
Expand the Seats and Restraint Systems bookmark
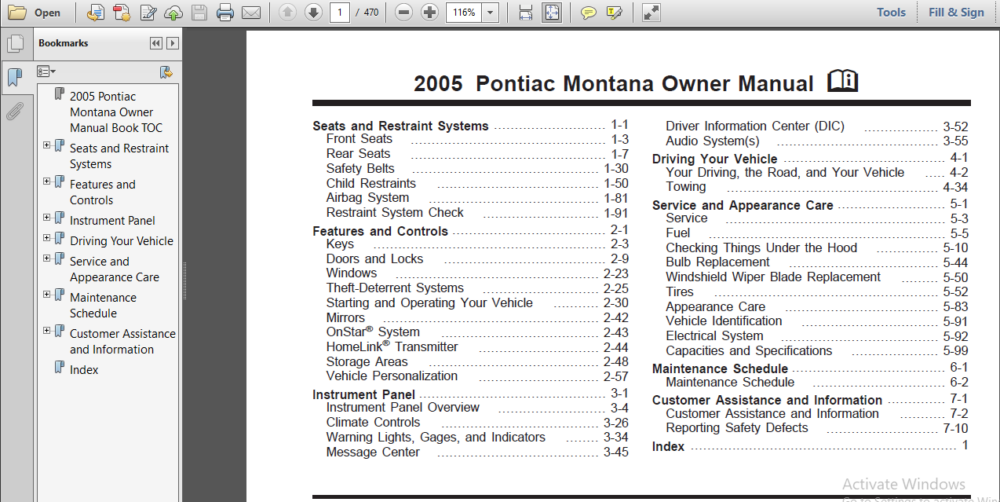[x=47, y=145]
